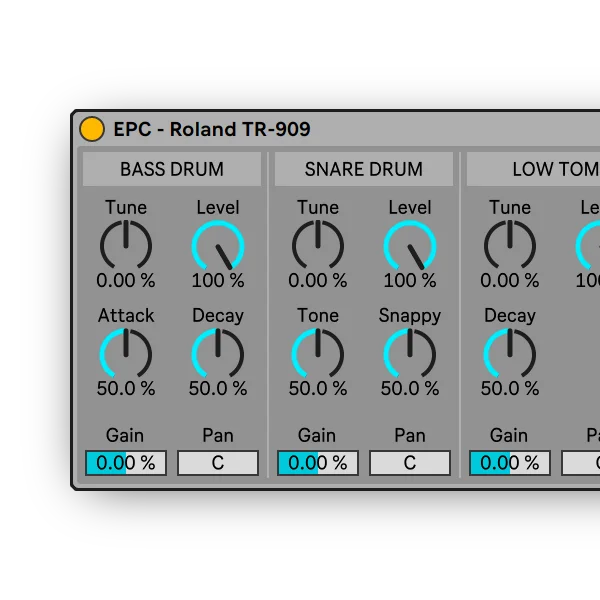The width and height of the screenshot is (600, 600).
Task: Click the Bass Drum Level knob
Action: tap(218, 245)
